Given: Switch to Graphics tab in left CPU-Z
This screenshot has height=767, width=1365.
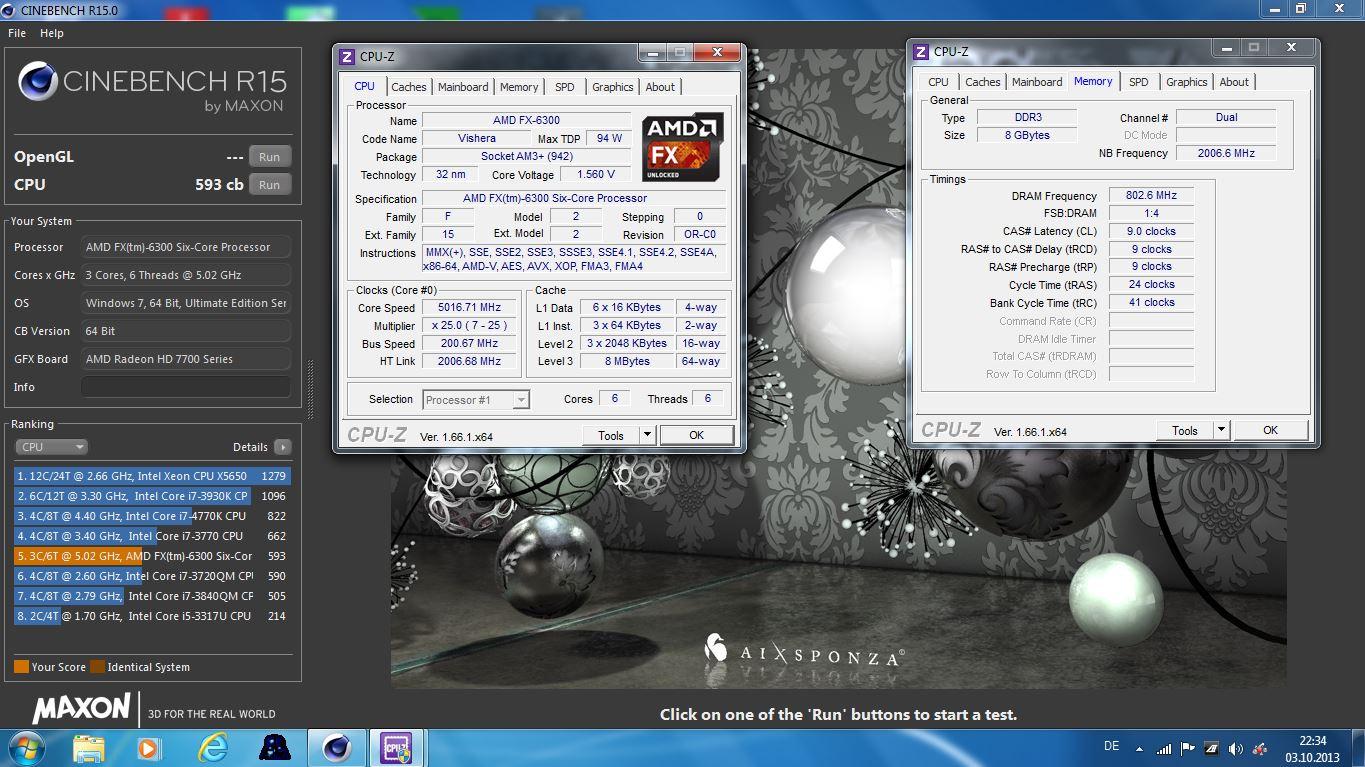Looking at the screenshot, I should (613, 87).
